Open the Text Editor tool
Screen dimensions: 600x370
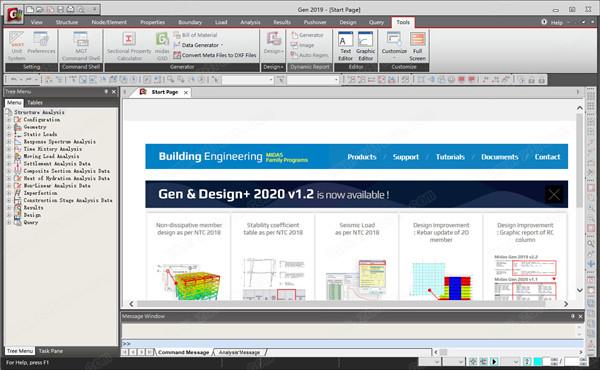pyautogui.click(x=345, y=46)
